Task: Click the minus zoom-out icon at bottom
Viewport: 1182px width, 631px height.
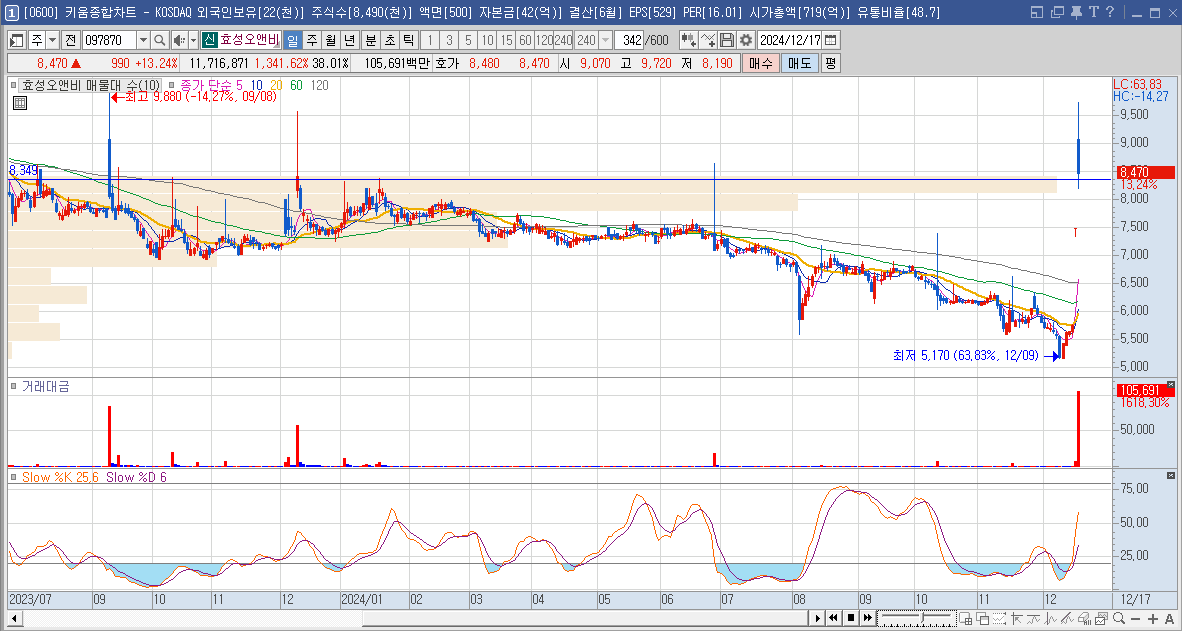Action: pyautogui.click(x=1135, y=619)
